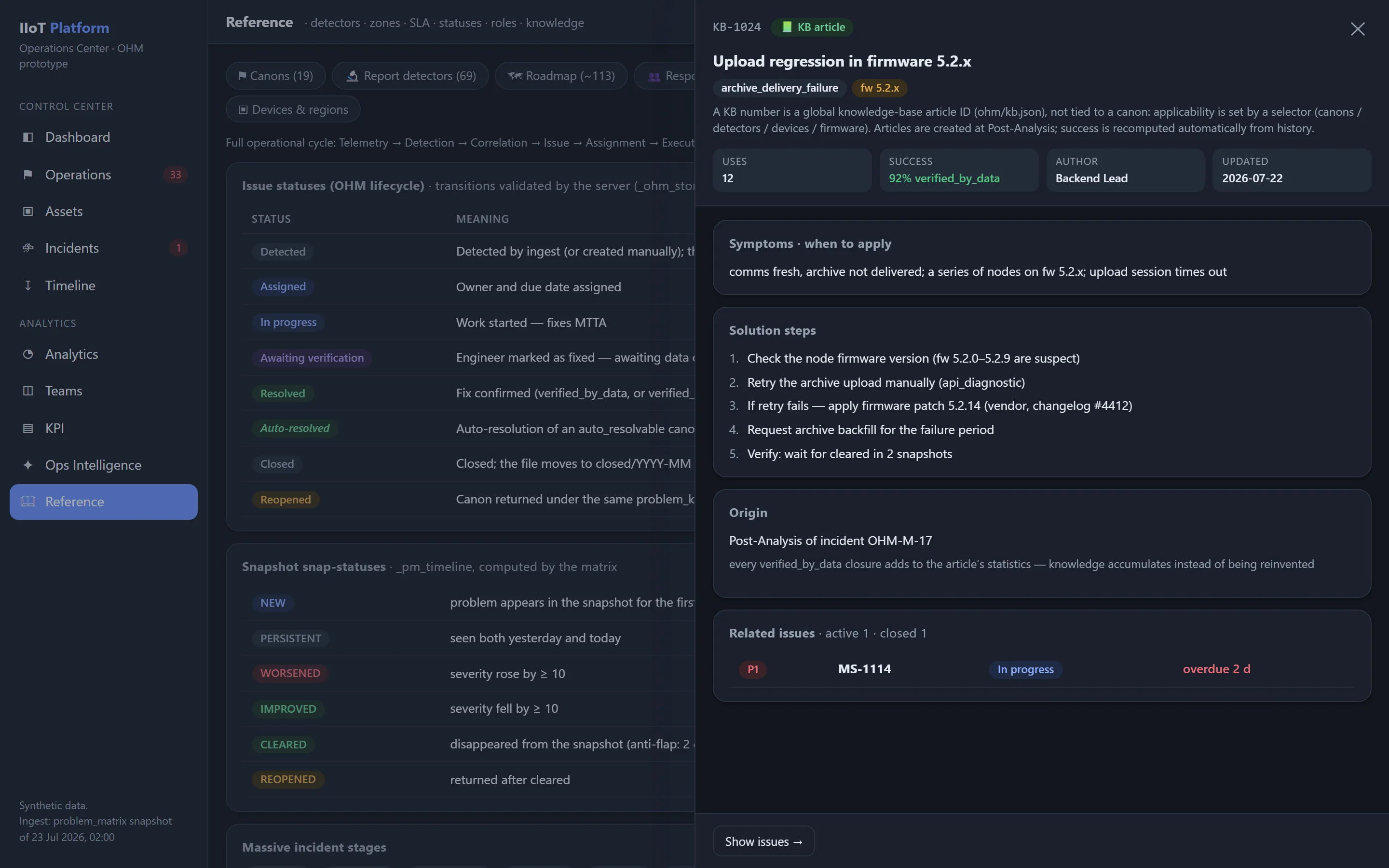Viewport: 1389px width, 868px height.
Task: Click the CLEARED snap-status pill
Action: coord(283,745)
